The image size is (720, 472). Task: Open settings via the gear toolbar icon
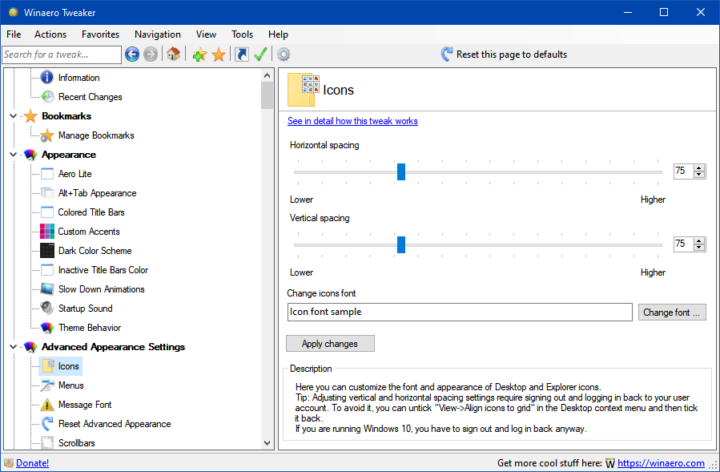click(x=284, y=54)
